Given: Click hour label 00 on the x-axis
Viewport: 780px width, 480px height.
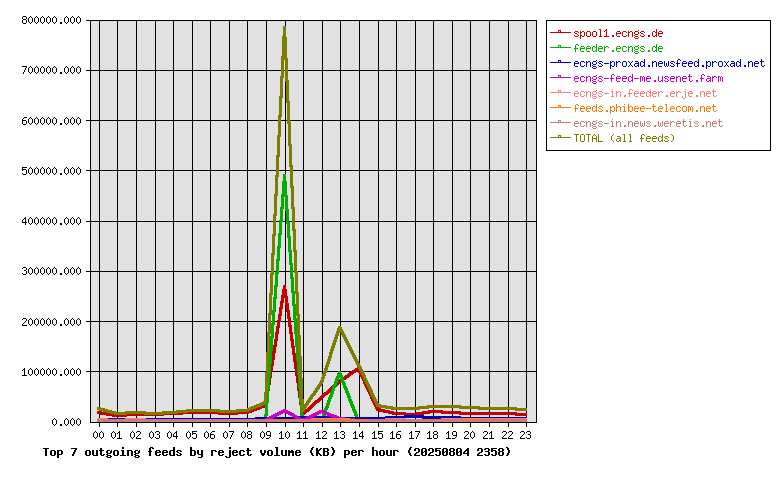Looking at the screenshot, I should (98, 435).
